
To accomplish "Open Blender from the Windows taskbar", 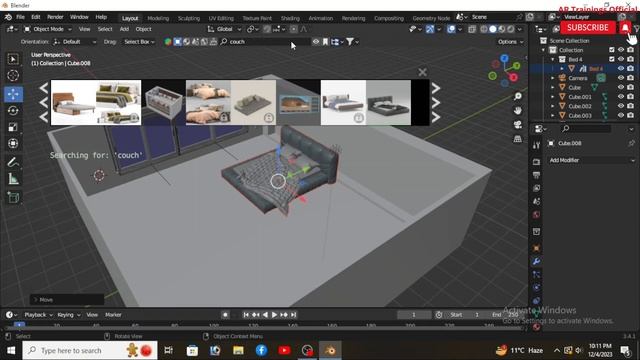I will pos(330,350).
